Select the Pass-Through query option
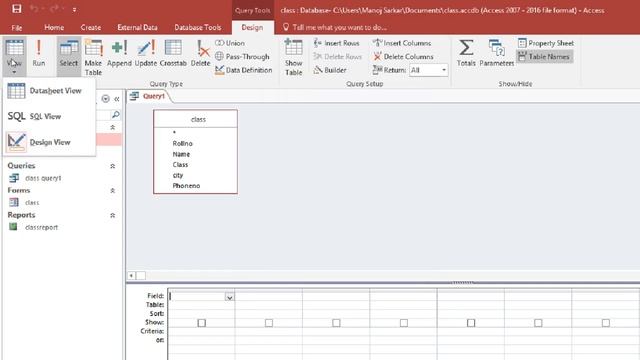This screenshot has height=360, width=640. (242, 56)
